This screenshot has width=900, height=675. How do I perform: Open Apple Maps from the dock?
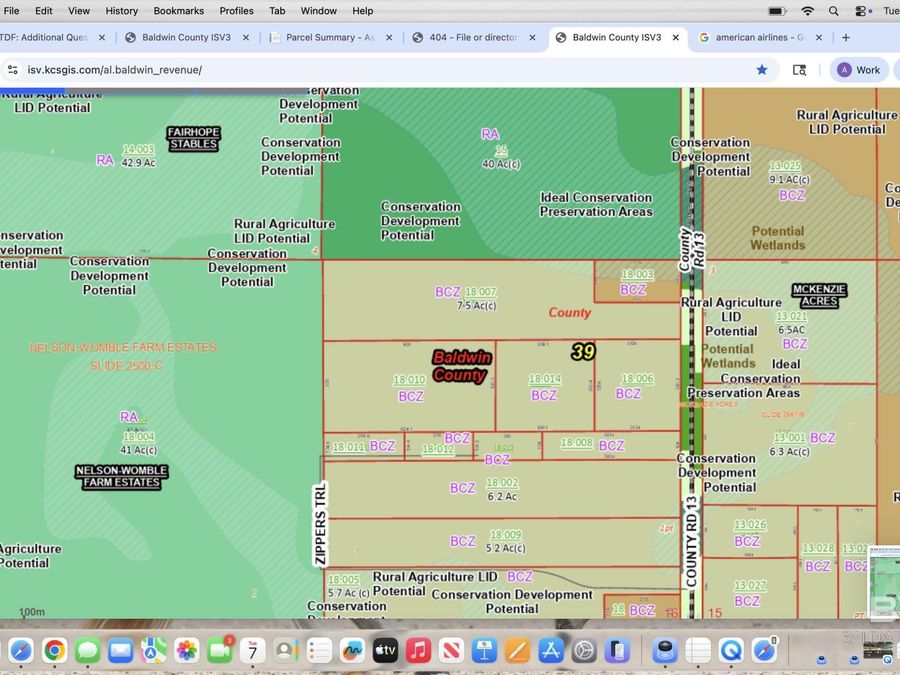tap(153, 651)
